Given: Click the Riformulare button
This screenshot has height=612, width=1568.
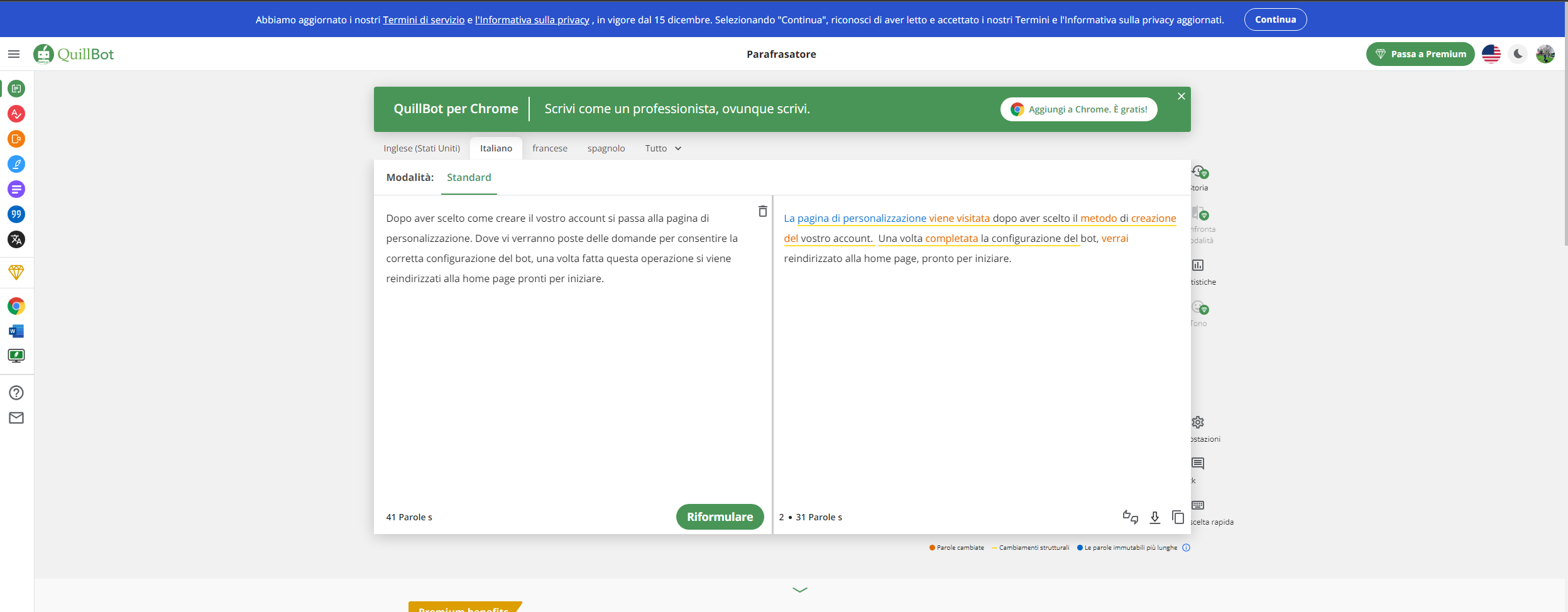Looking at the screenshot, I should [720, 517].
